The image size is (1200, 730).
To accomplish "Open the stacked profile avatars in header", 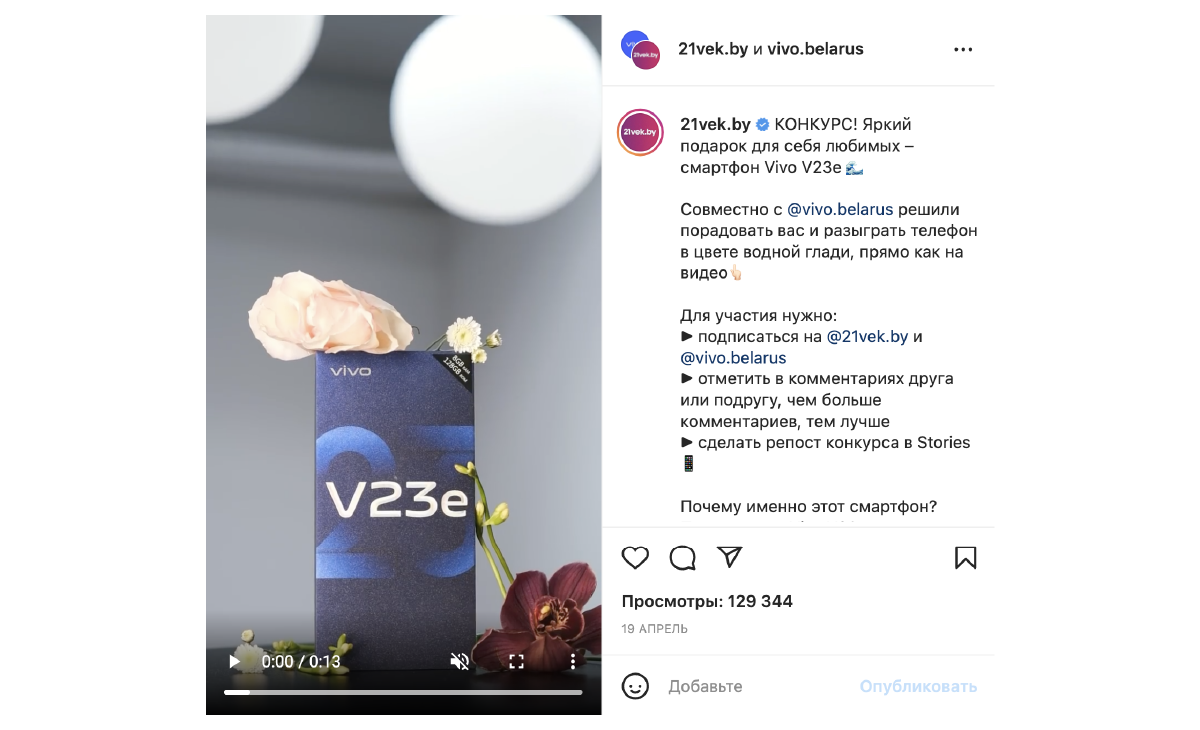I will coord(640,49).
